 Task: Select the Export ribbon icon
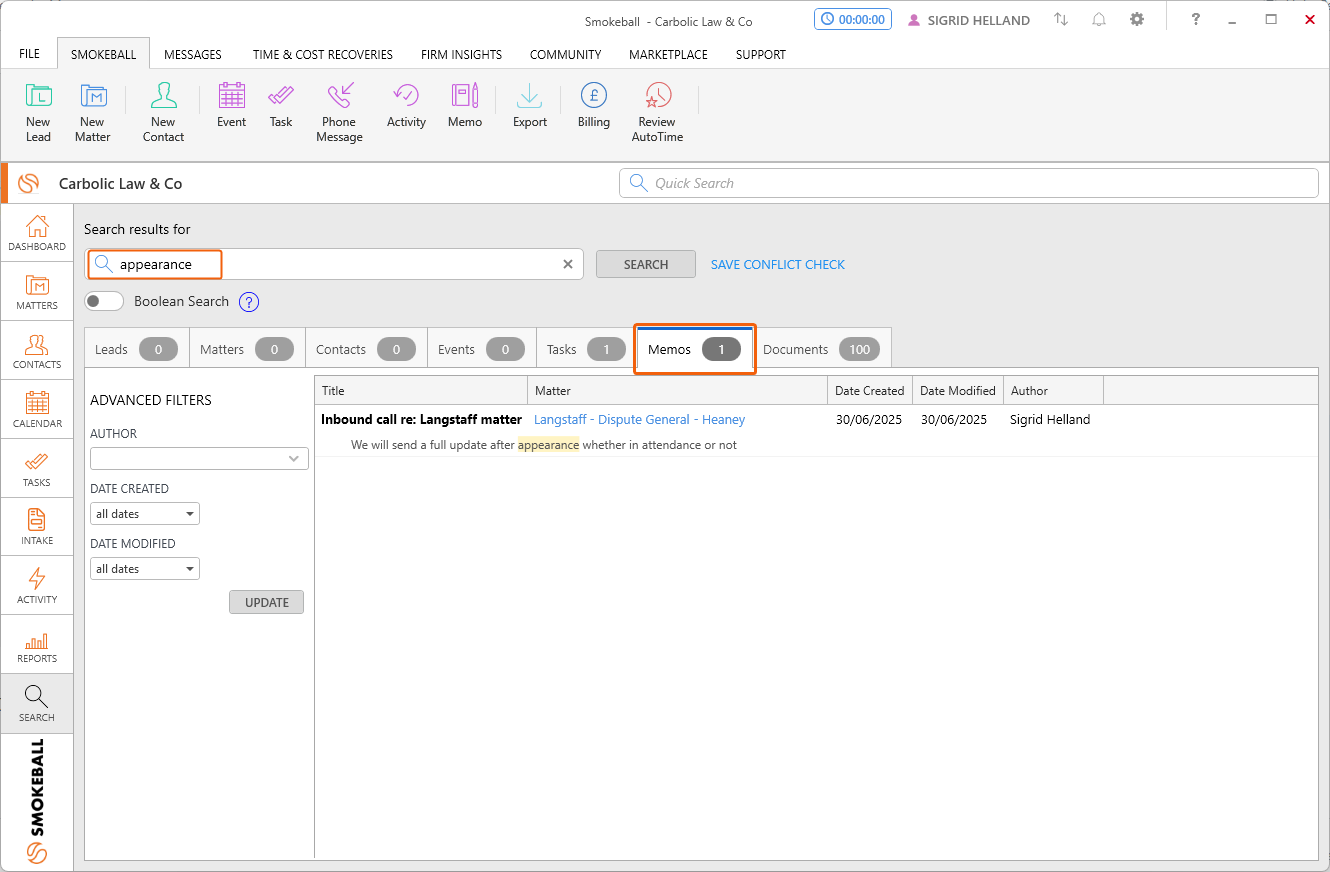pyautogui.click(x=529, y=105)
